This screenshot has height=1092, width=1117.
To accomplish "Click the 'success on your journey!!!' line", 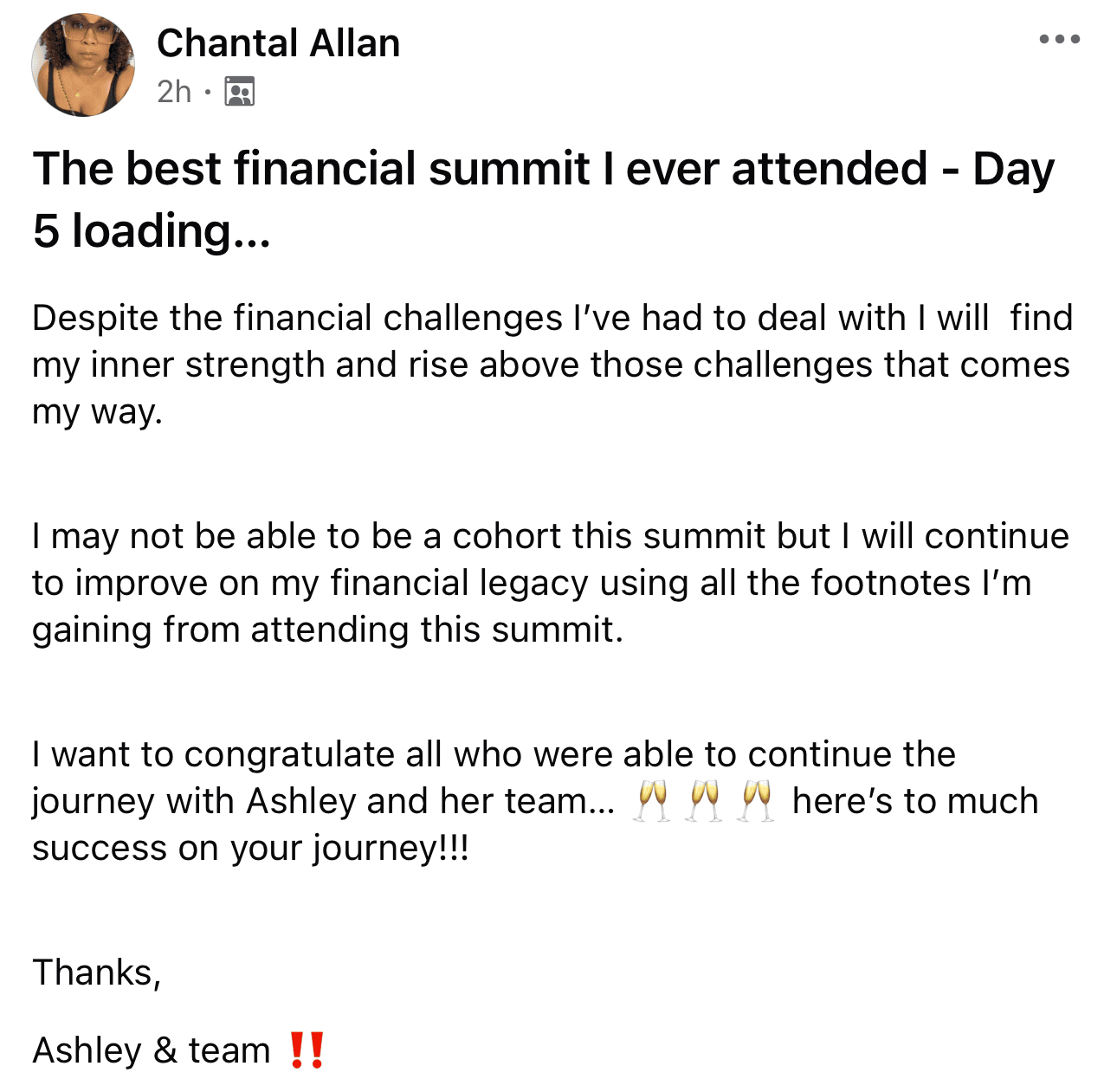I will click(251, 848).
